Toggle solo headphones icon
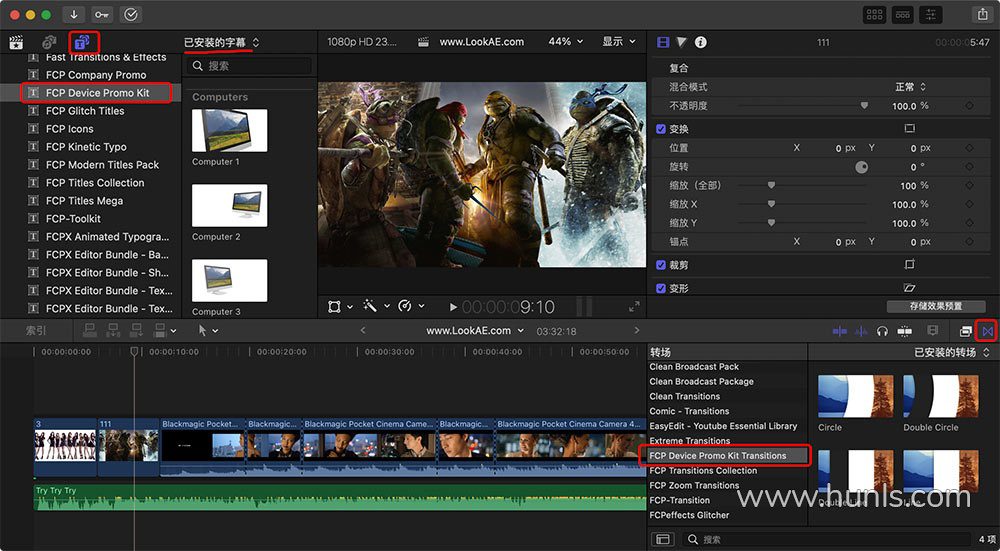 883,331
